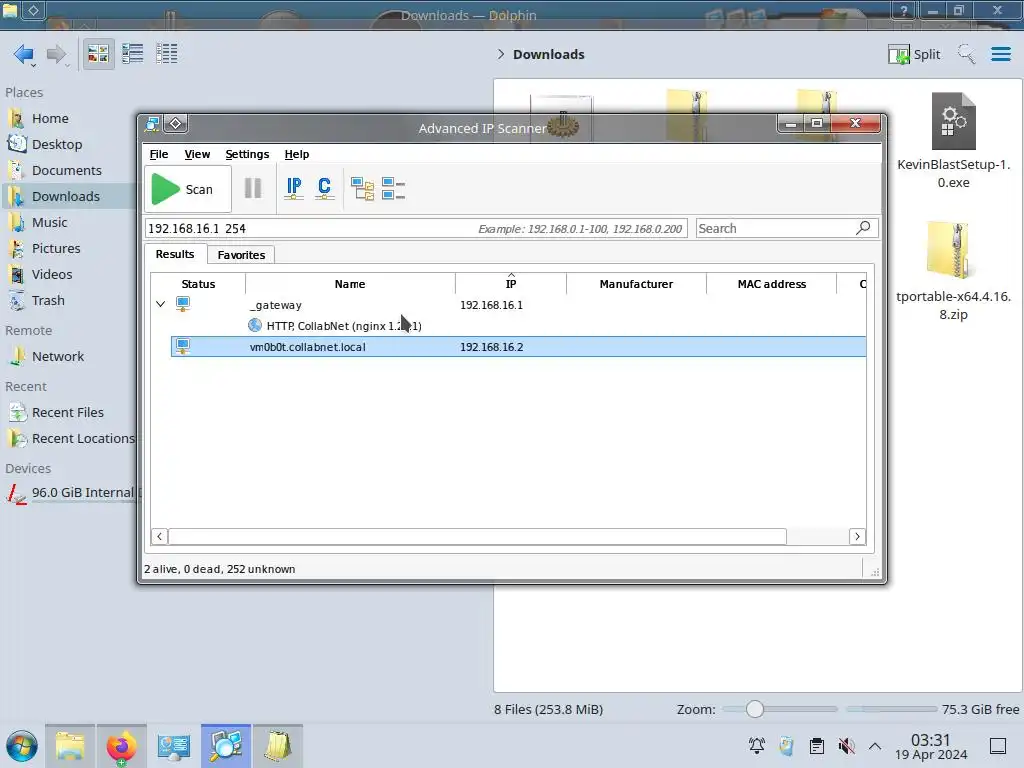The image size is (1024, 768).
Task: Sort by the Status column header
Action: [x=198, y=284]
